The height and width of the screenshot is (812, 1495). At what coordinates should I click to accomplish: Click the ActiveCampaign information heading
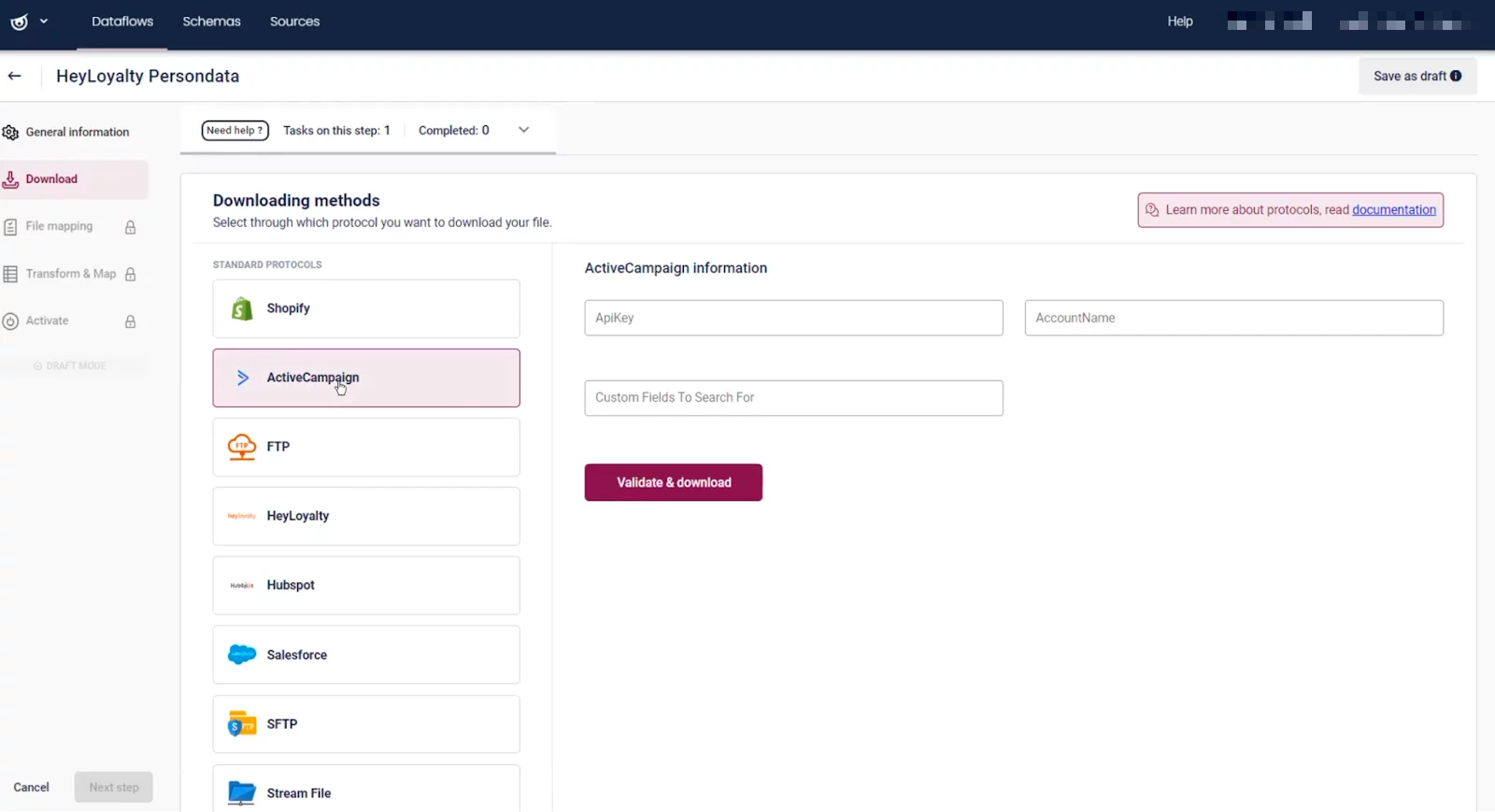pyautogui.click(x=676, y=268)
